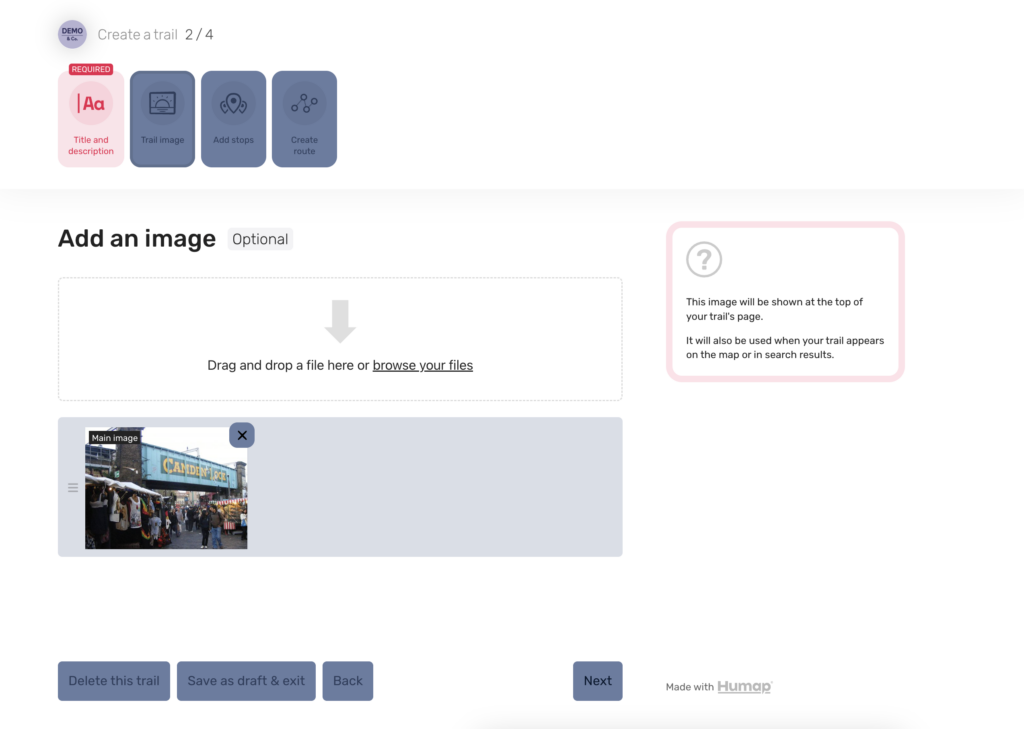Click the down arrow upload icon
This screenshot has width=1024, height=729.
click(340, 321)
